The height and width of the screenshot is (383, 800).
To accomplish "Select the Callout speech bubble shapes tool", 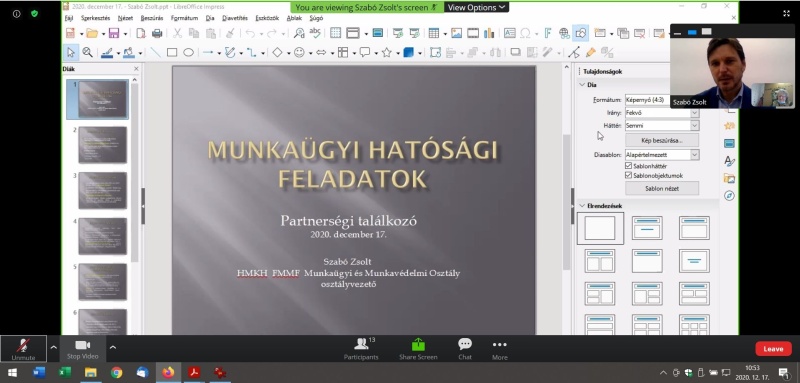I will pyautogui.click(x=365, y=52).
